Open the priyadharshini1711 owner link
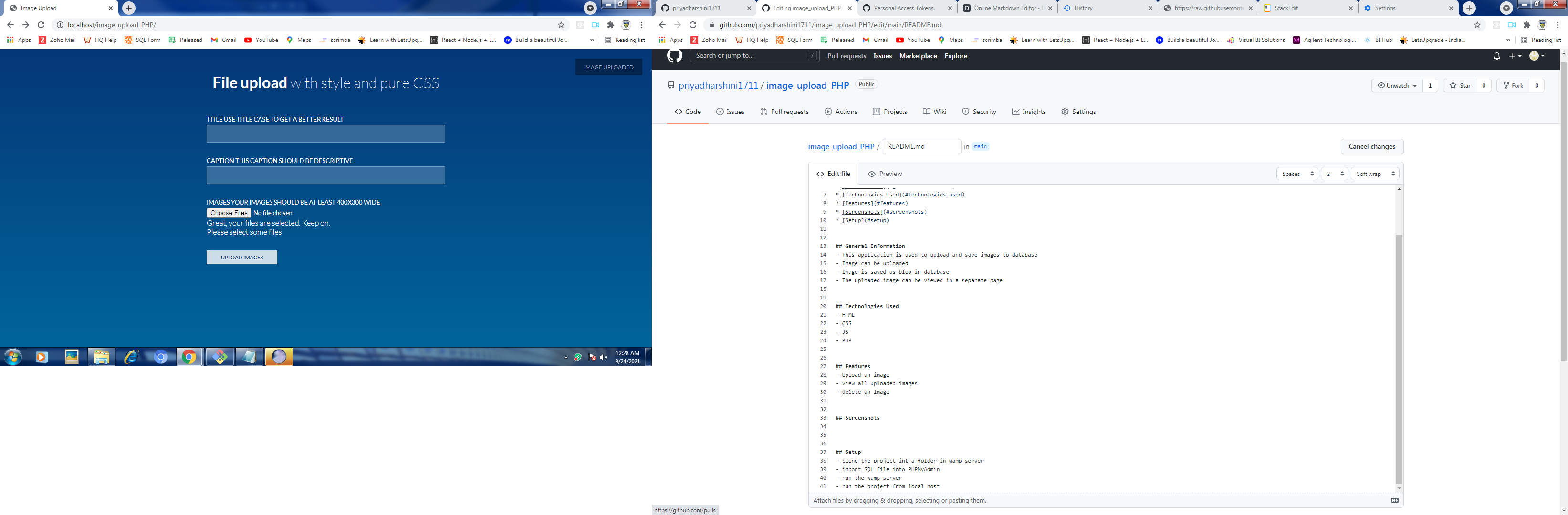Image resolution: width=1568 pixels, height=515 pixels. pyautogui.click(x=718, y=86)
